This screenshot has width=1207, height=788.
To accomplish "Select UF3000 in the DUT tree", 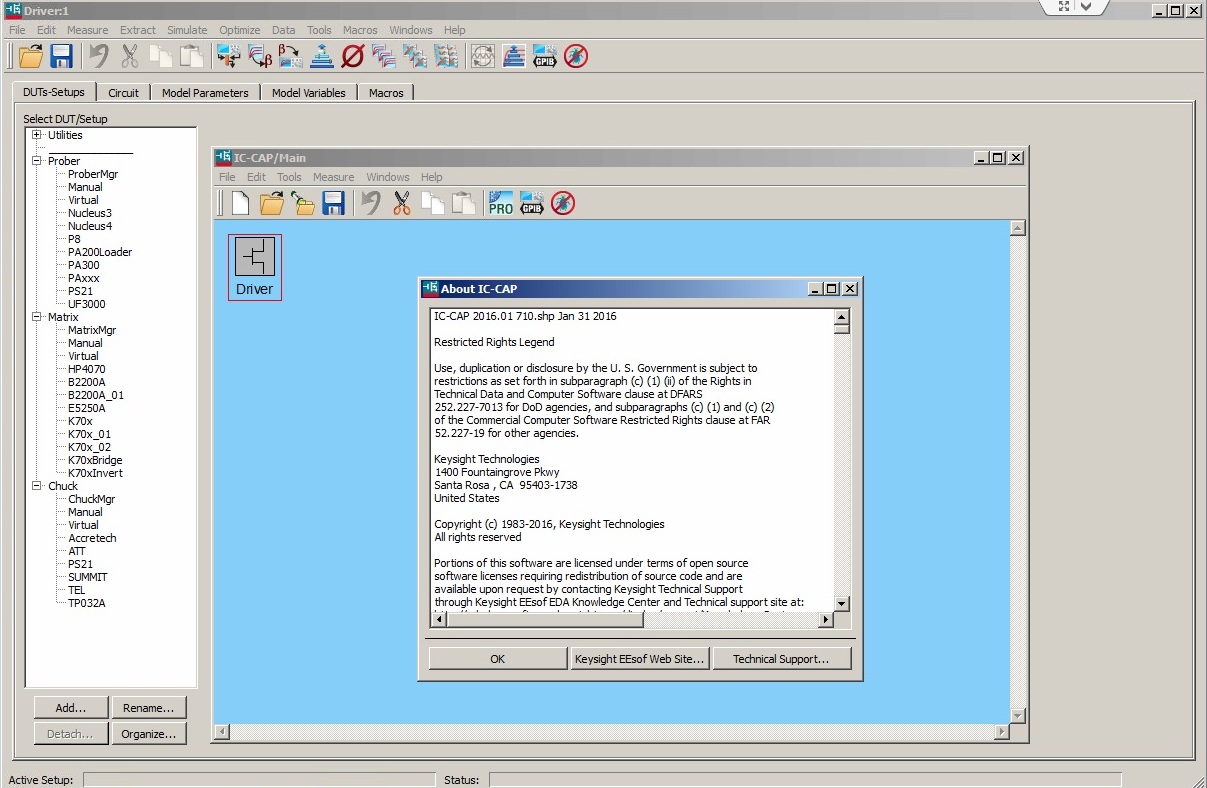I will (x=87, y=304).
